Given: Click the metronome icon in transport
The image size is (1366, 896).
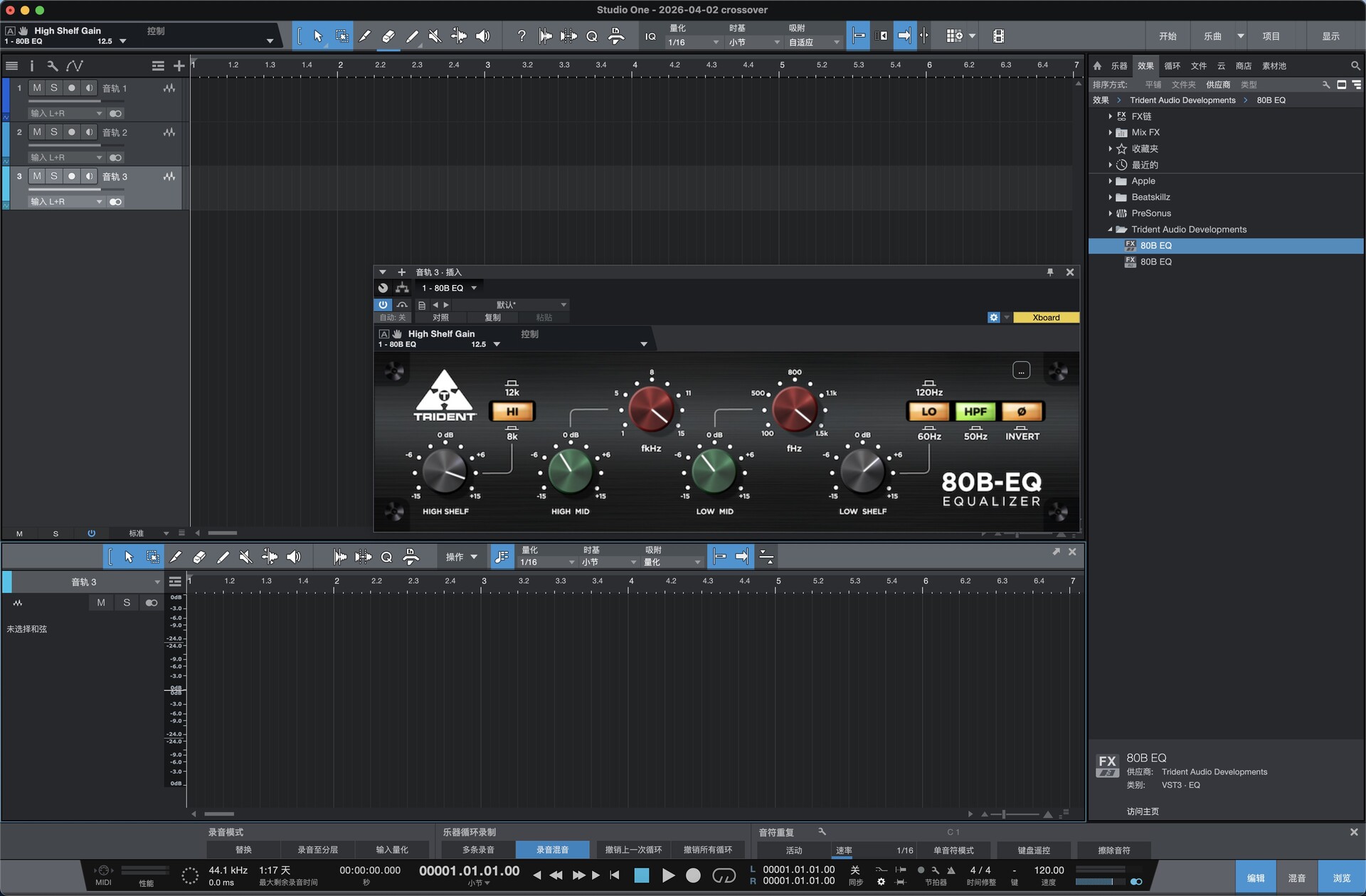Looking at the screenshot, I should point(951,870).
